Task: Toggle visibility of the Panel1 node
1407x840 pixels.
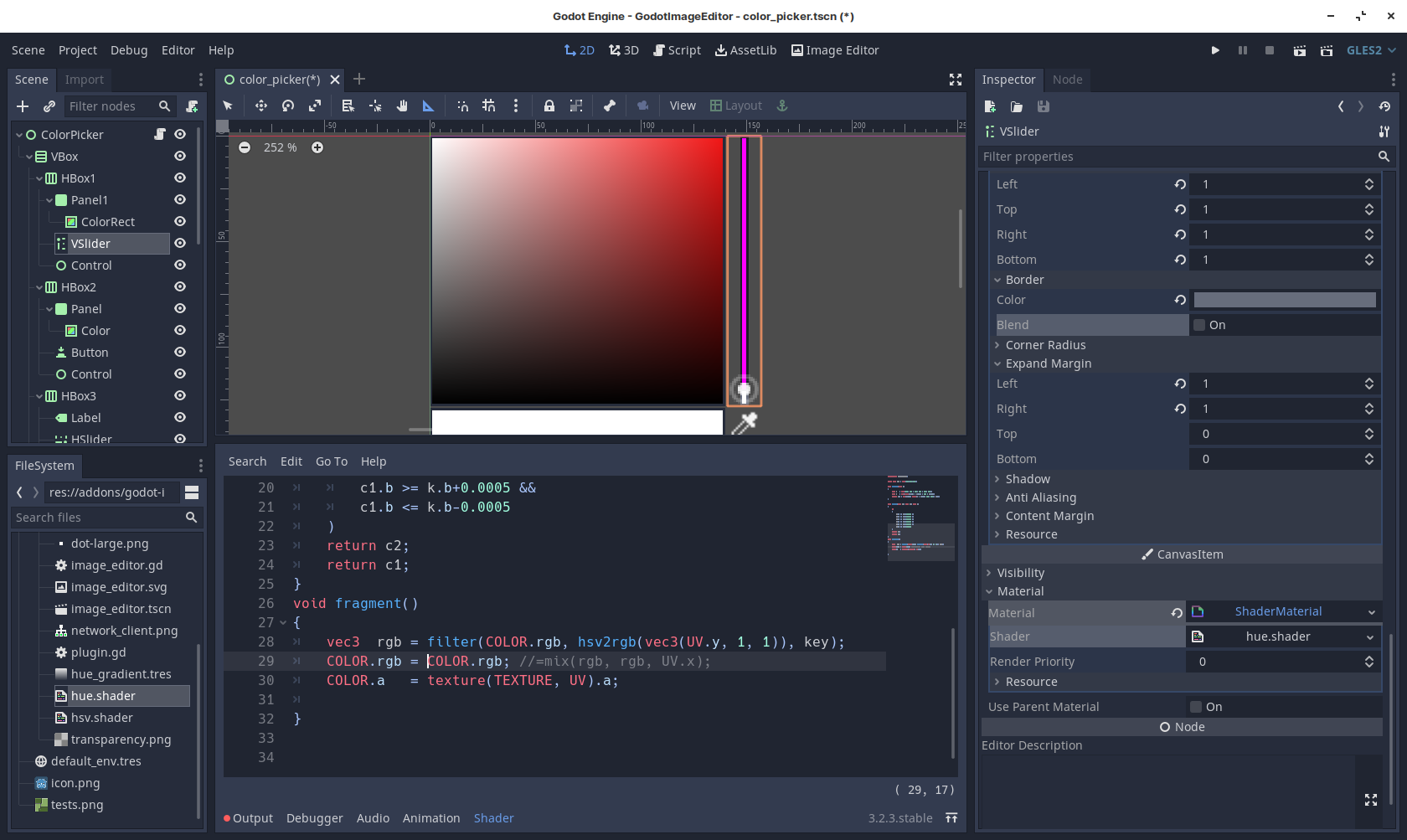Action: click(180, 199)
